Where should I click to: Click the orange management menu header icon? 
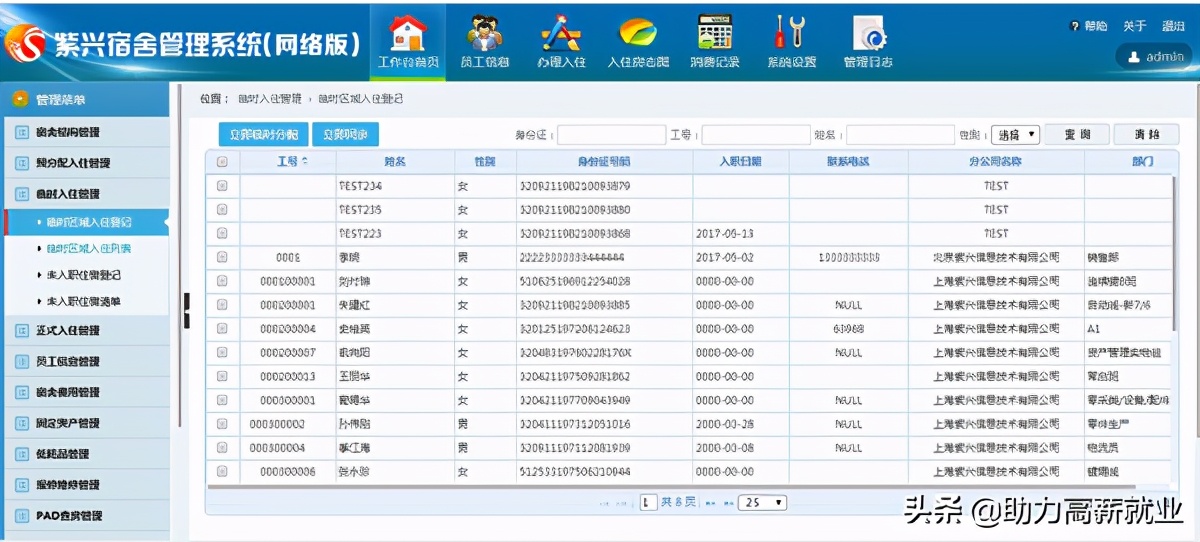(19, 99)
